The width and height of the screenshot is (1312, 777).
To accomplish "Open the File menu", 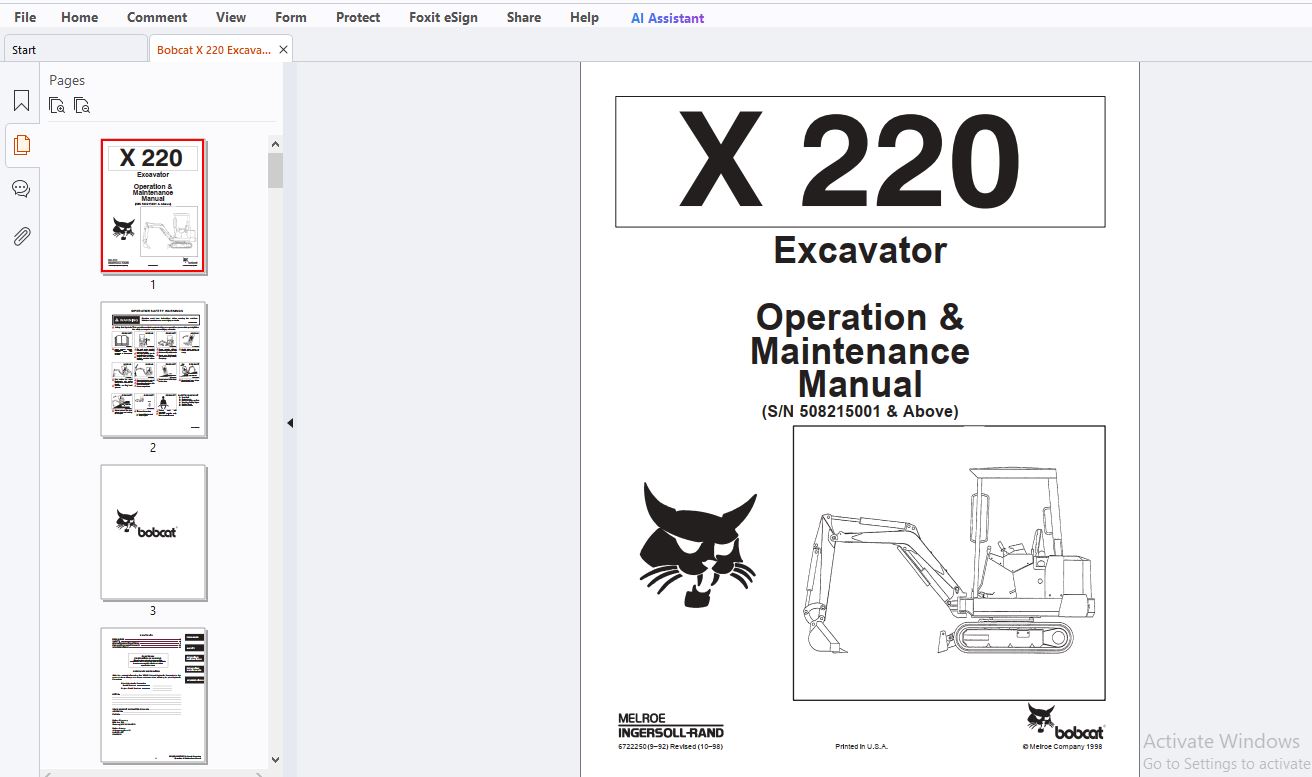I will coord(25,17).
